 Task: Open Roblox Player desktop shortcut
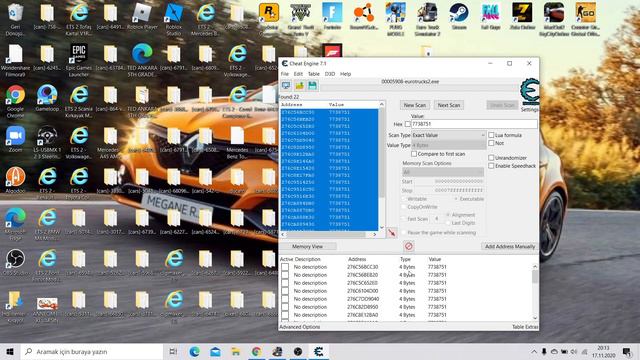coord(142,17)
